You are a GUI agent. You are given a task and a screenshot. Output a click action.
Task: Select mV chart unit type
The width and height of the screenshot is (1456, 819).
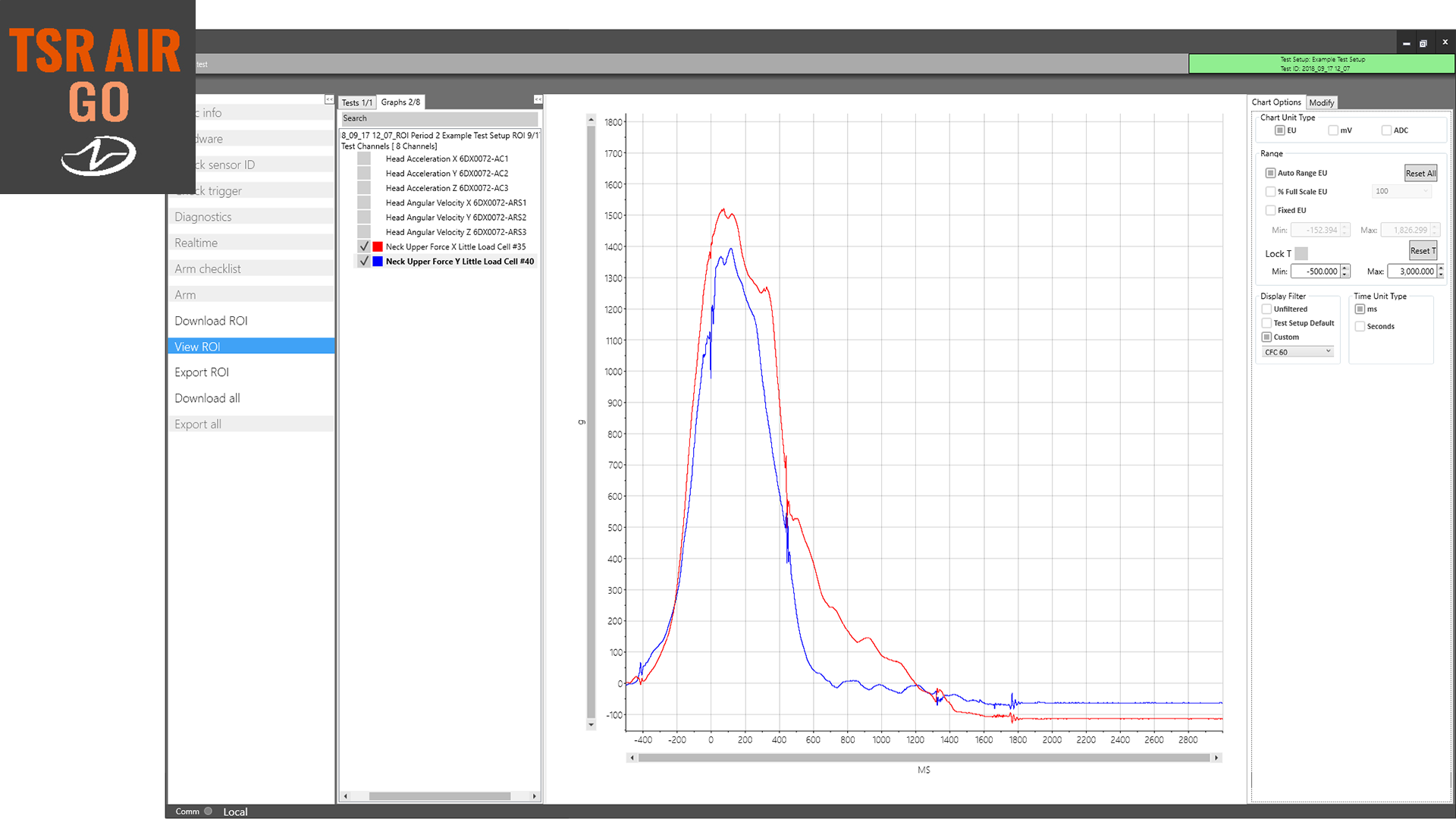click(x=1333, y=130)
